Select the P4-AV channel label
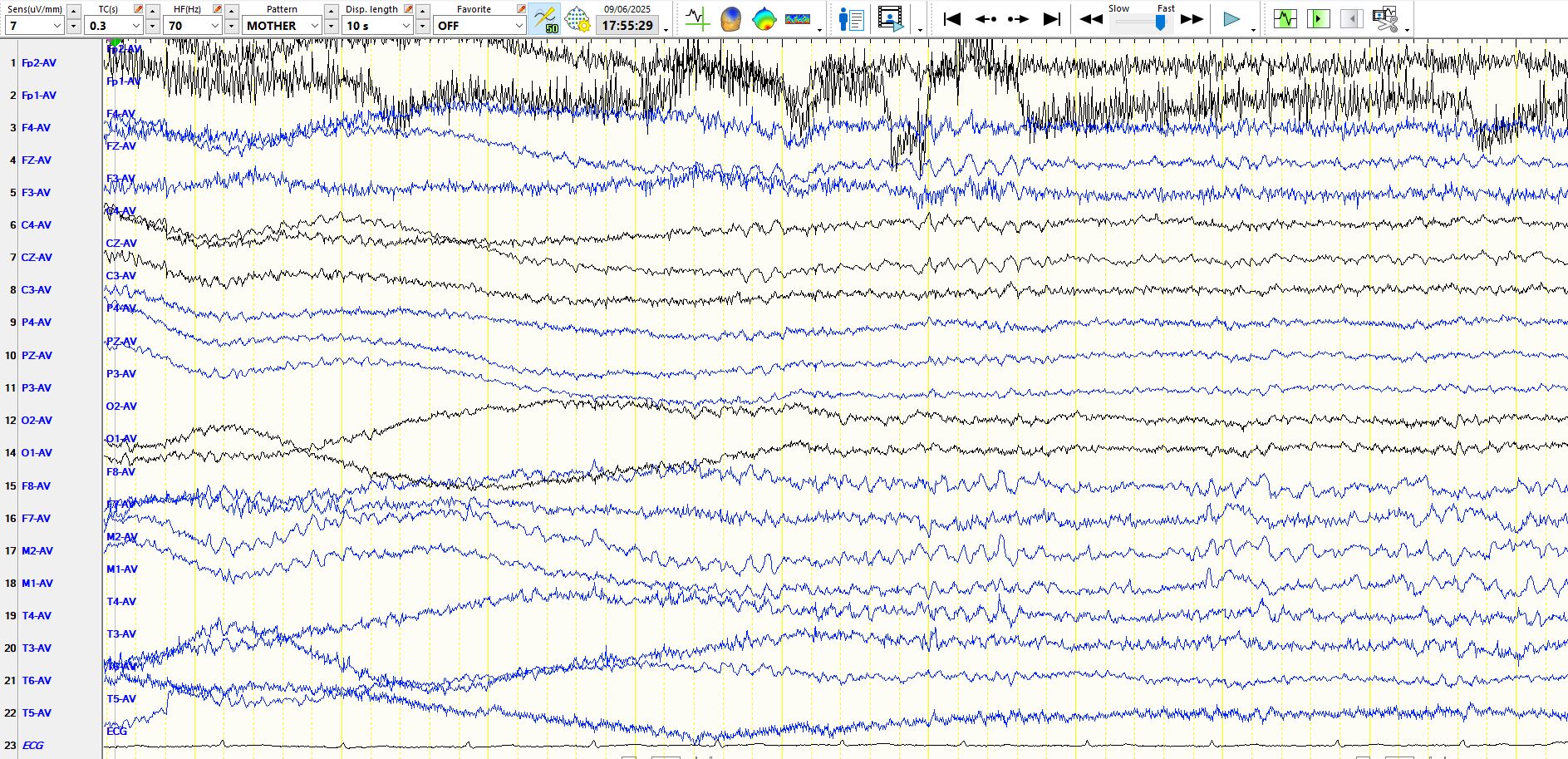This screenshot has width=1568, height=759. tap(36, 323)
